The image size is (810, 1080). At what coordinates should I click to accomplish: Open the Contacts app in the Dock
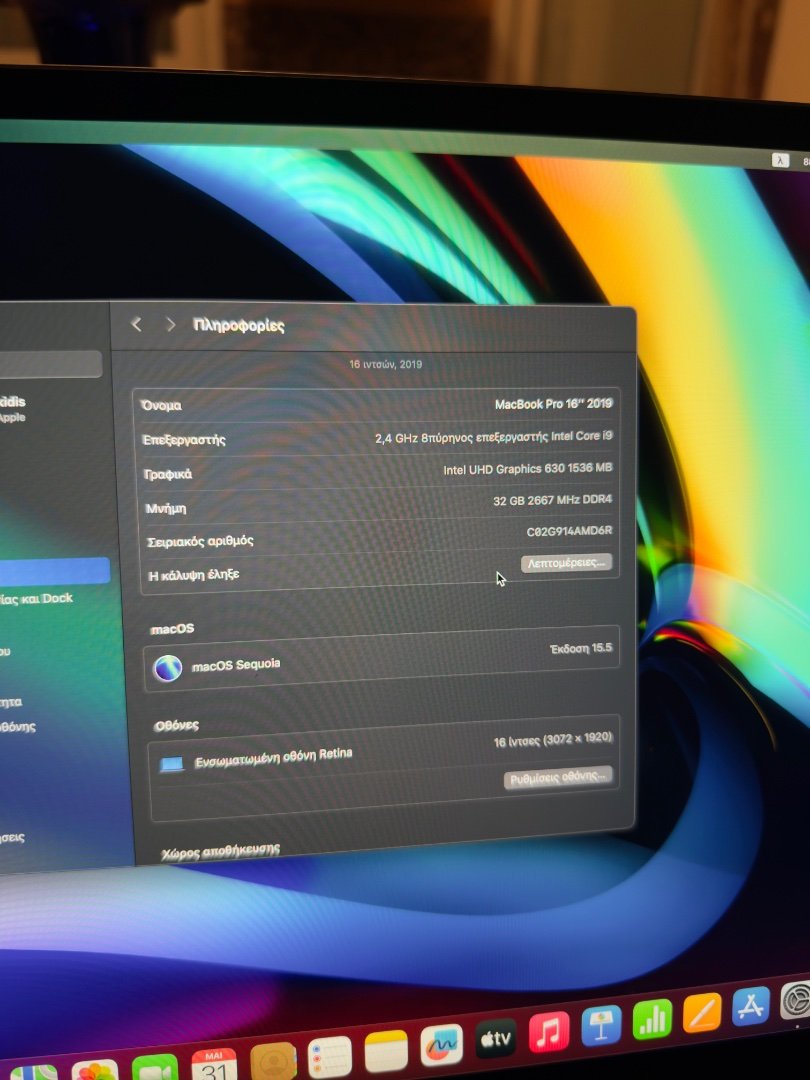pyautogui.click(x=273, y=1061)
